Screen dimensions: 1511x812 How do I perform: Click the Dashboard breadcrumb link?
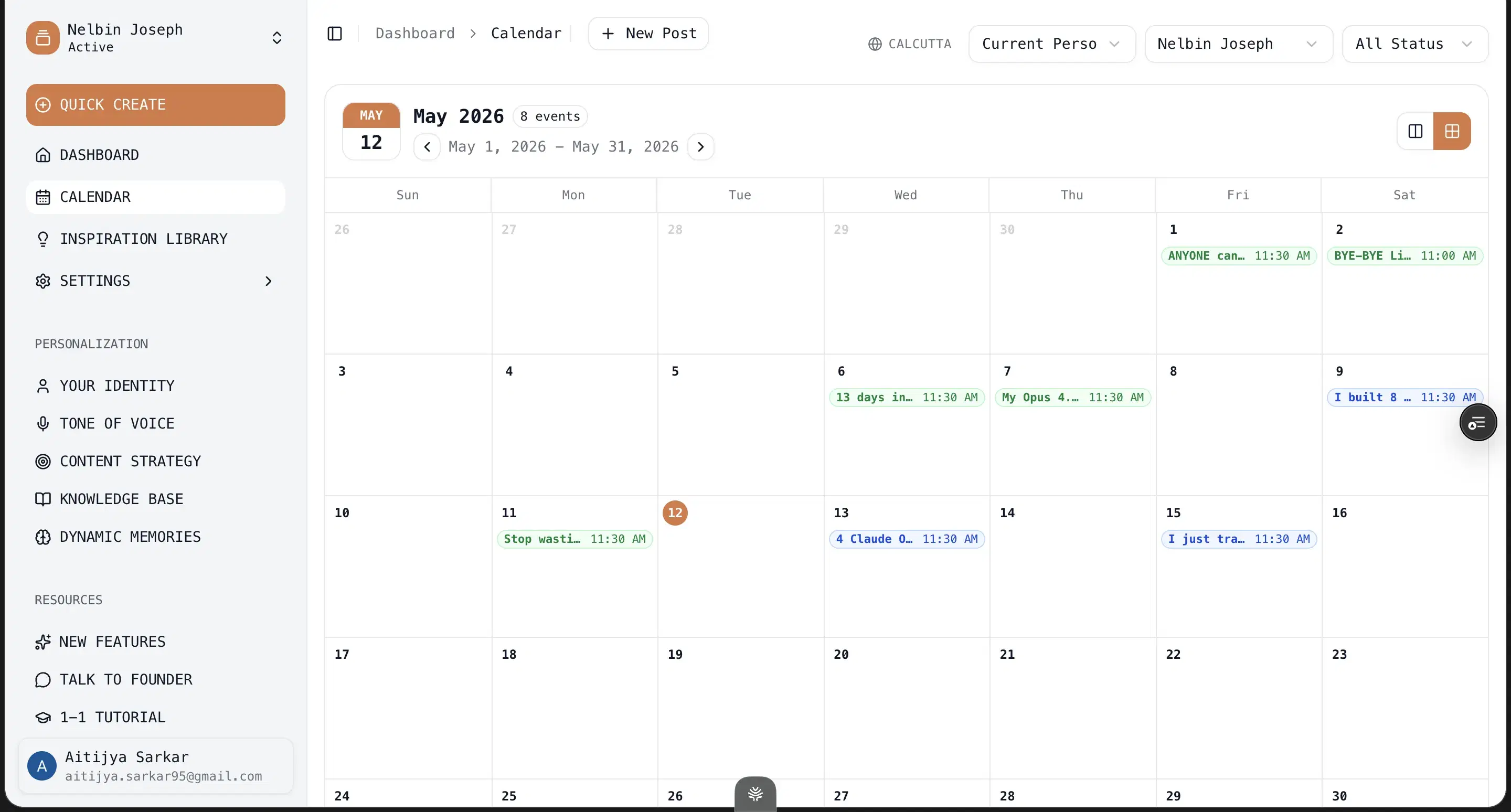(414, 34)
